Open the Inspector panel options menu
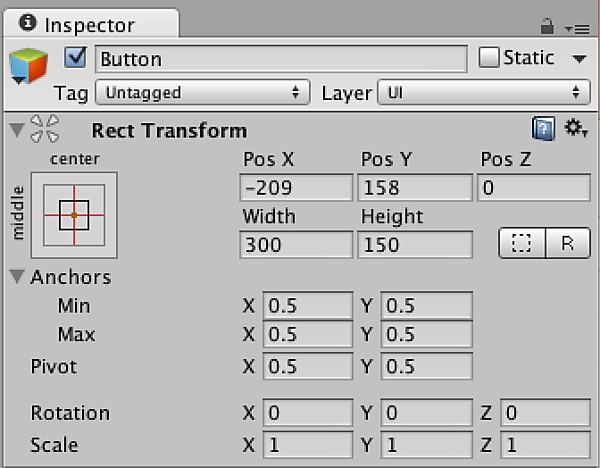The width and height of the screenshot is (600, 468). (577, 29)
